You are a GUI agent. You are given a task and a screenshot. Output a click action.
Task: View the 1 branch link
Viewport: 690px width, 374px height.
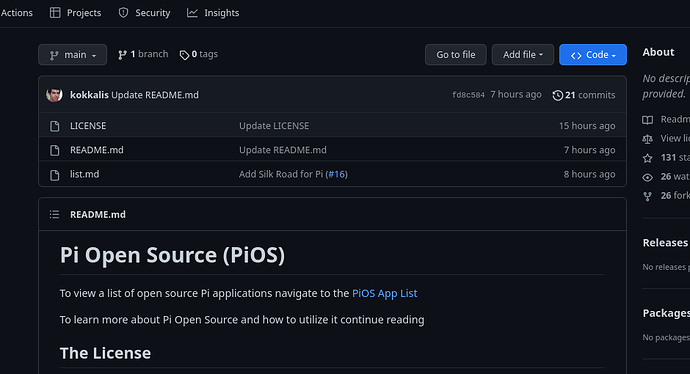143,54
